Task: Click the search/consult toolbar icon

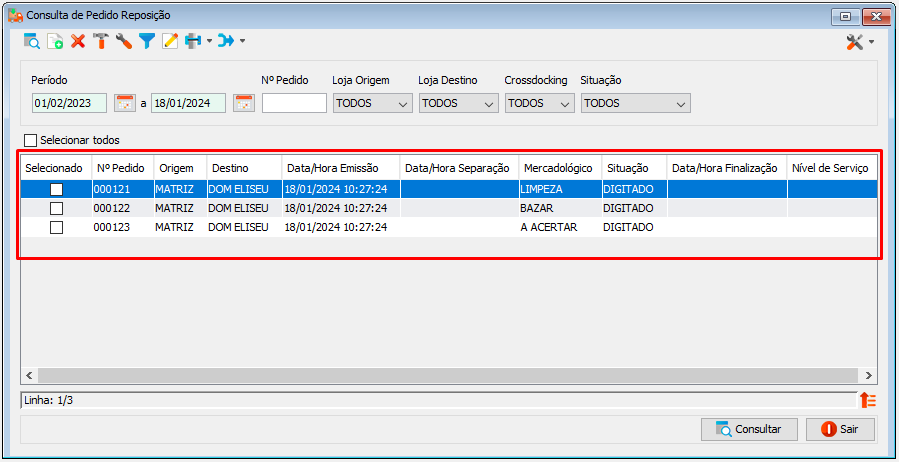Action: pos(32,41)
